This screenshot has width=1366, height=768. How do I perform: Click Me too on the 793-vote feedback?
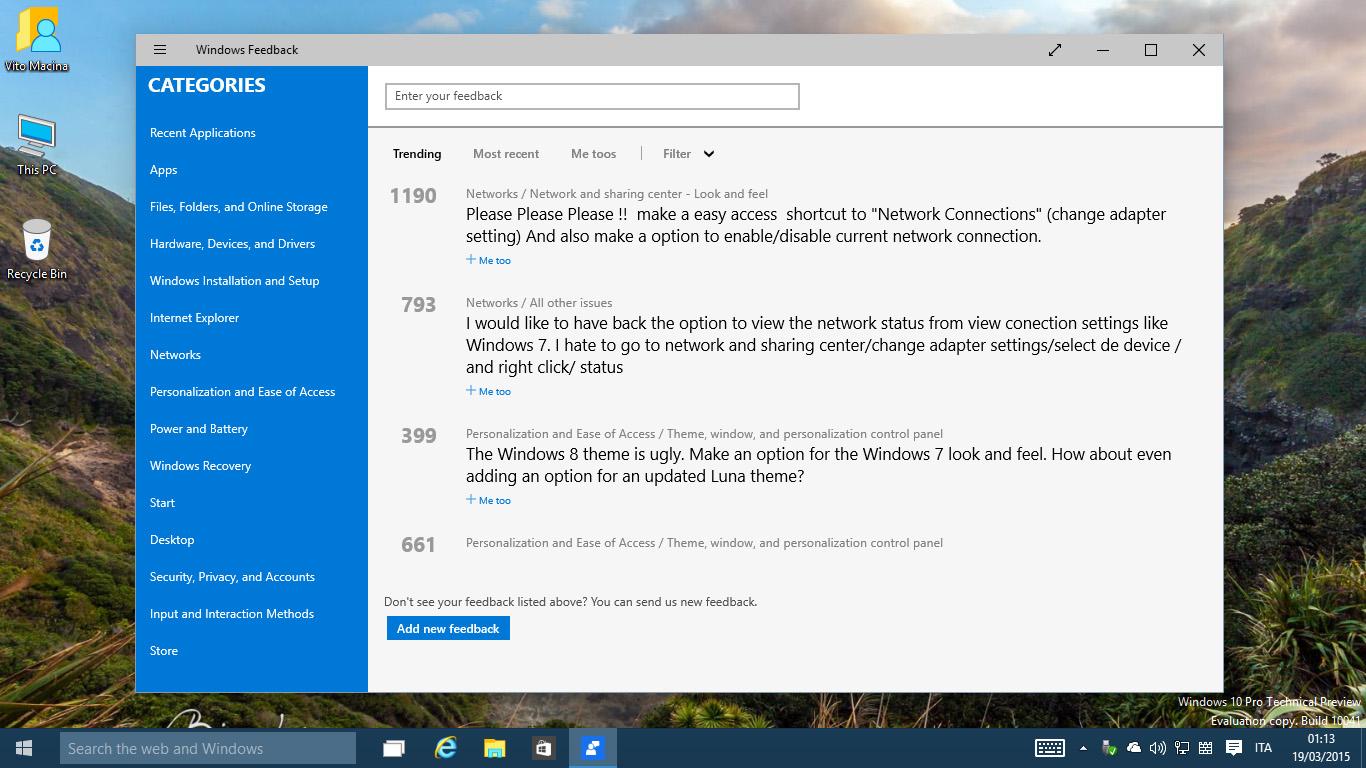(x=489, y=391)
